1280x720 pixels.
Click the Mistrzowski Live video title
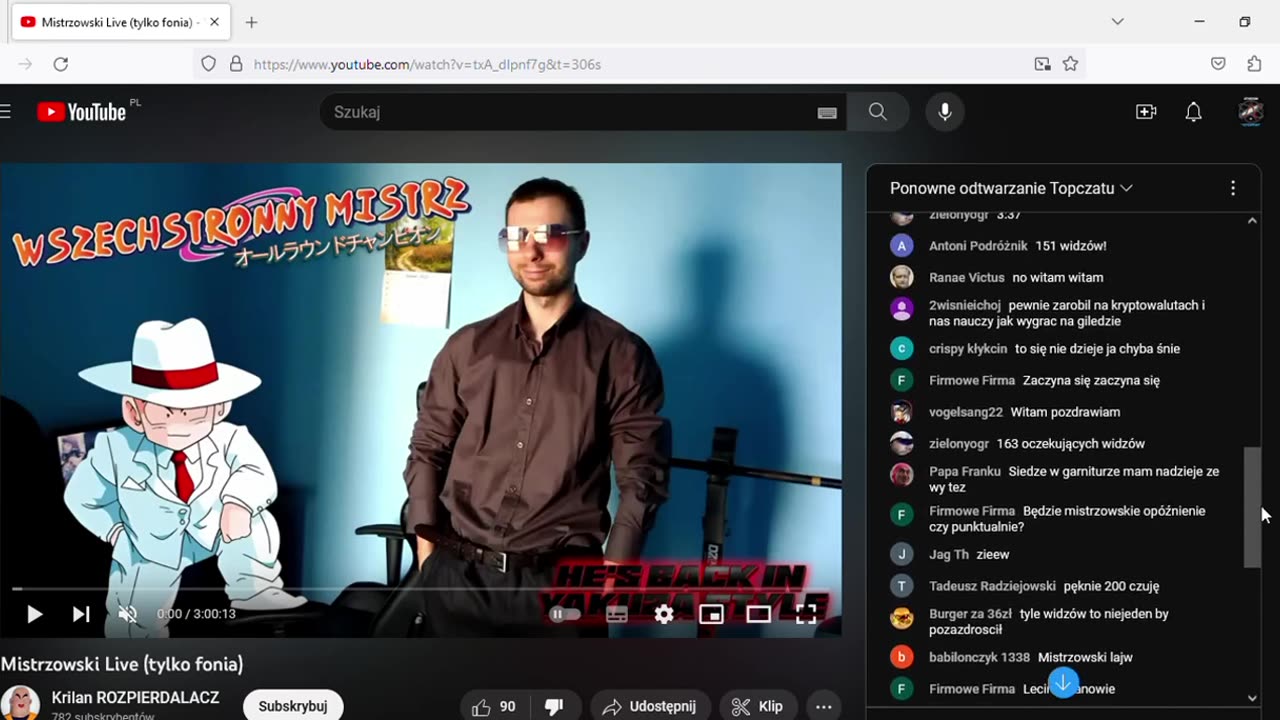point(122,664)
